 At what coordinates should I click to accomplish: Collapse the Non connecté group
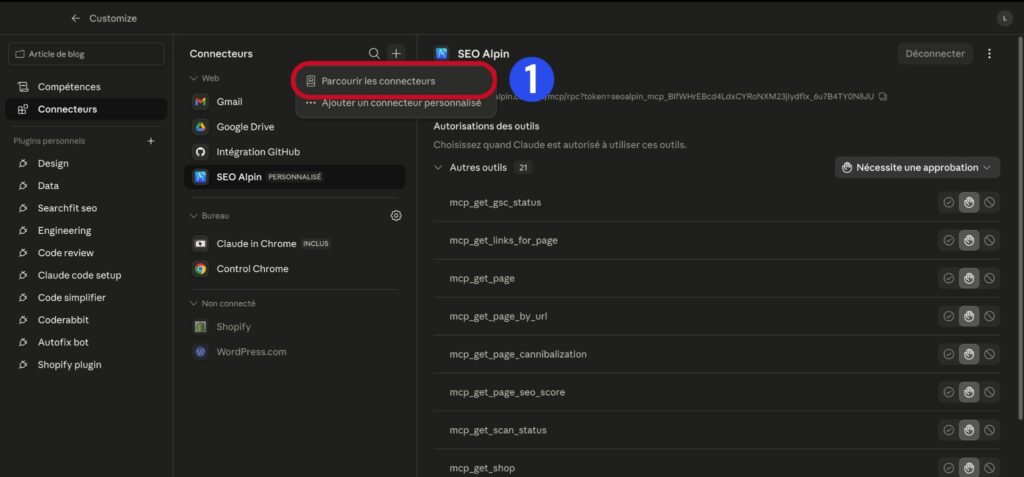tap(194, 303)
